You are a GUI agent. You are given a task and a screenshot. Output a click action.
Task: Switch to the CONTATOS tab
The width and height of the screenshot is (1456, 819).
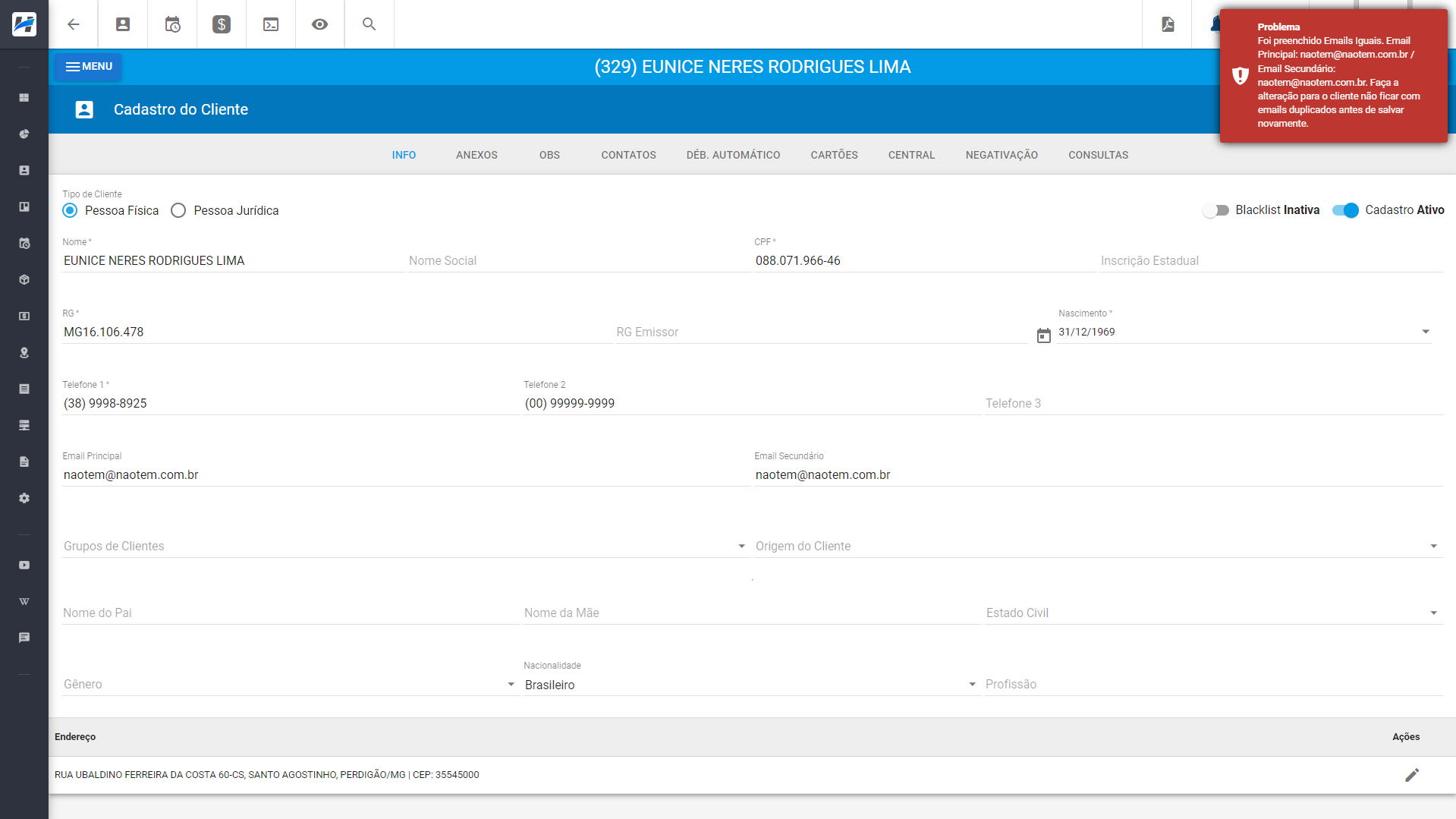[x=628, y=155]
